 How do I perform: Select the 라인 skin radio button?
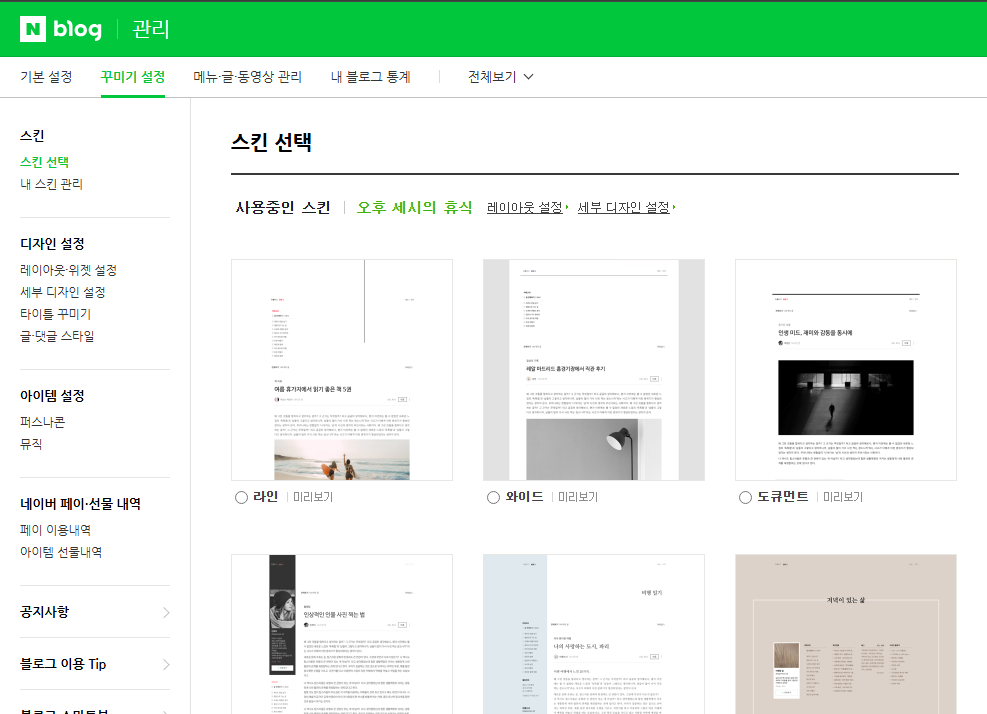point(241,497)
